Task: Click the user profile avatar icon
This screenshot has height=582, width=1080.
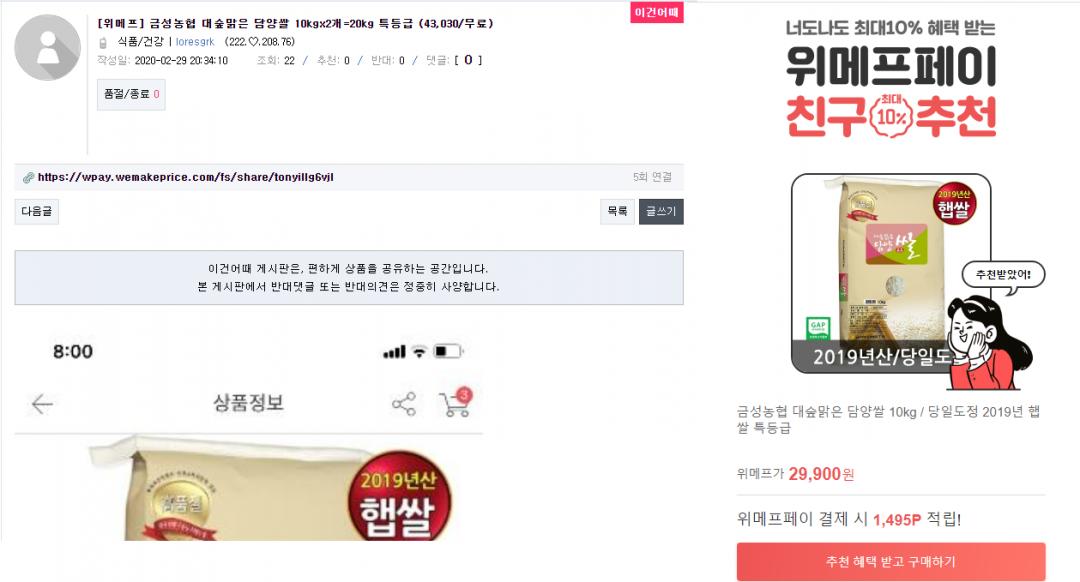Action: 48,48
